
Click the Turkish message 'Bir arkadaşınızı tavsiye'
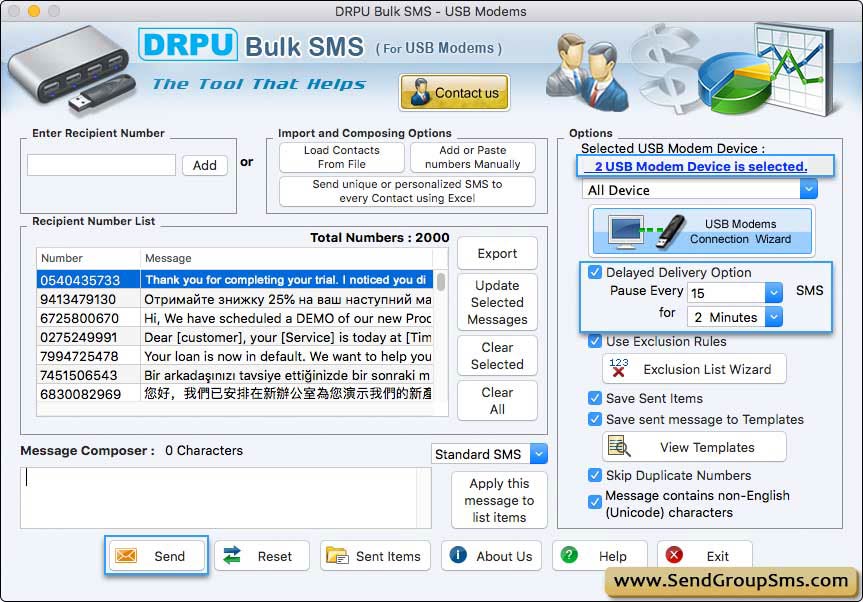288,375
